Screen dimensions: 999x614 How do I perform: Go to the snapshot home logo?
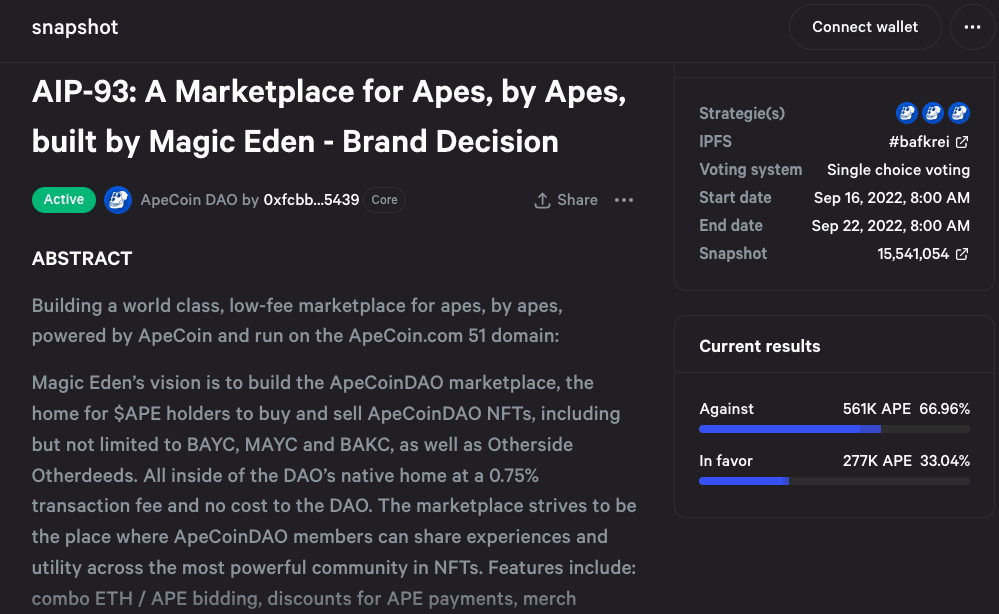(75, 27)
